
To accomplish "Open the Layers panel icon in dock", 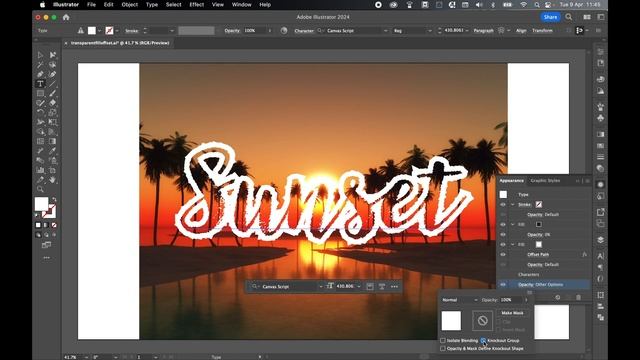I will tap(600, 240).
